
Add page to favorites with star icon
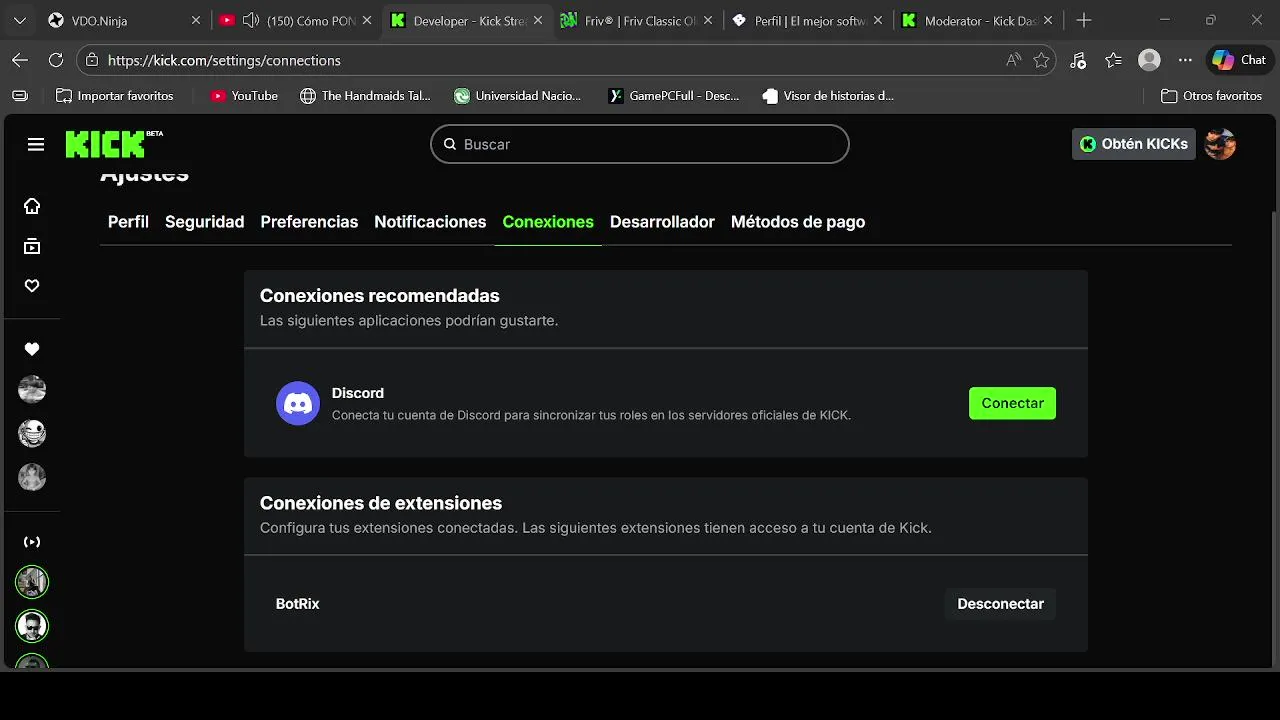[1041, 60]
